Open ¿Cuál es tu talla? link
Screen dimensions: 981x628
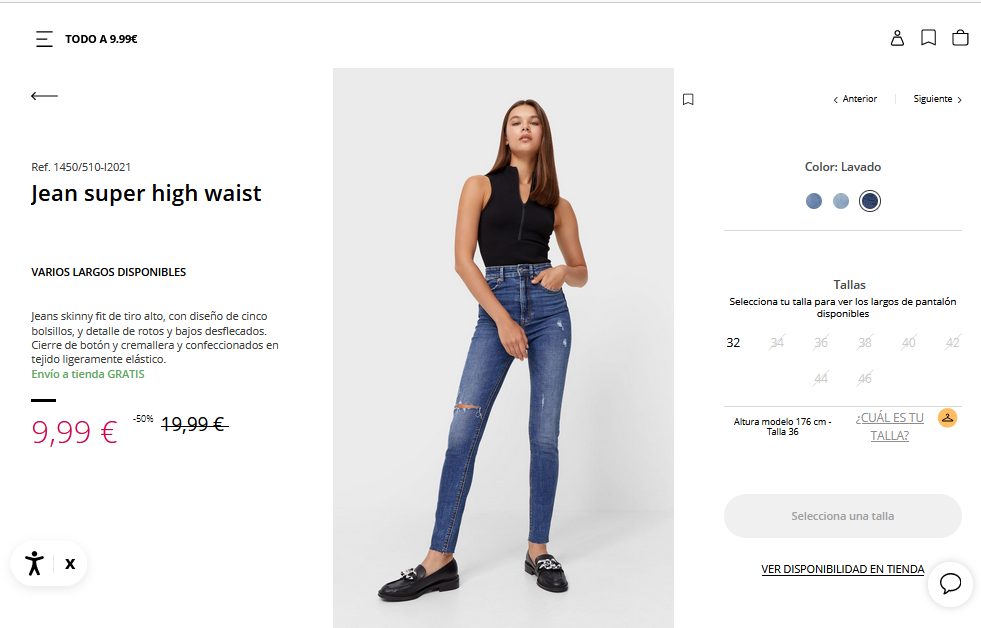(890, 427)
